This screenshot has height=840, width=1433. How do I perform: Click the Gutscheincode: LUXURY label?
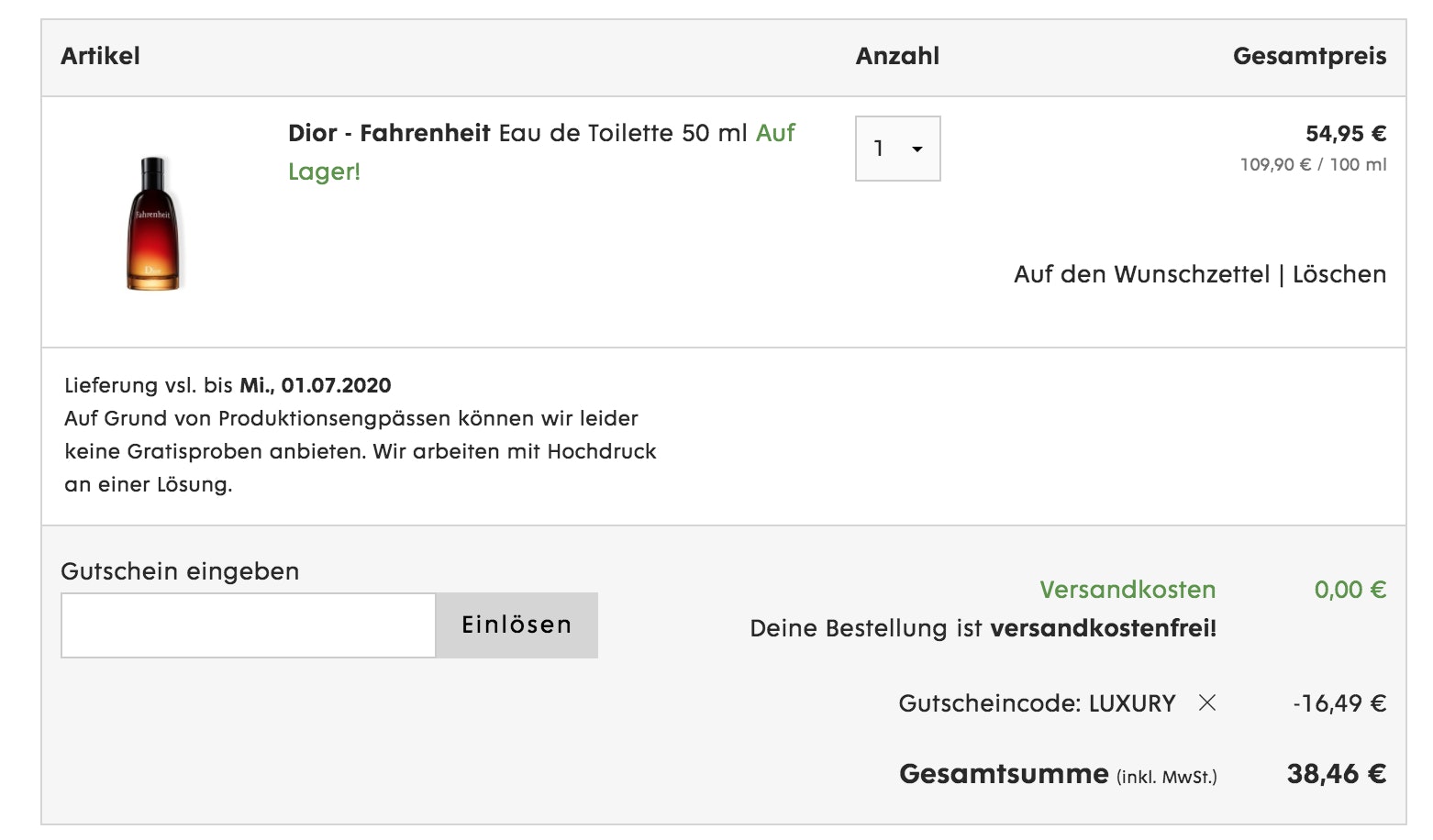(x=1037, y=703)
